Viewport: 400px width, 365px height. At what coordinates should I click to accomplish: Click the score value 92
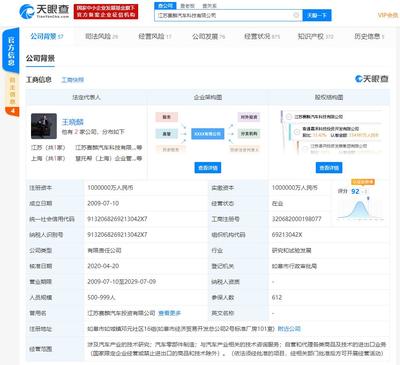(x=355, y=191)
